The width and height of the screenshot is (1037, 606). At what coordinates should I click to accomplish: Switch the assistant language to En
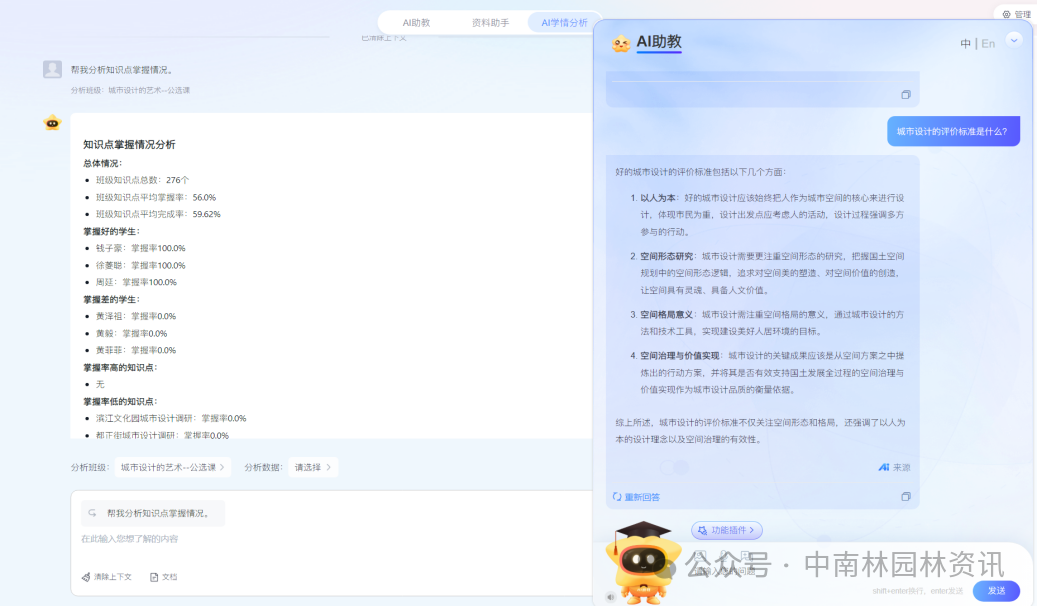pyautogui.click(x=988, y=44)
